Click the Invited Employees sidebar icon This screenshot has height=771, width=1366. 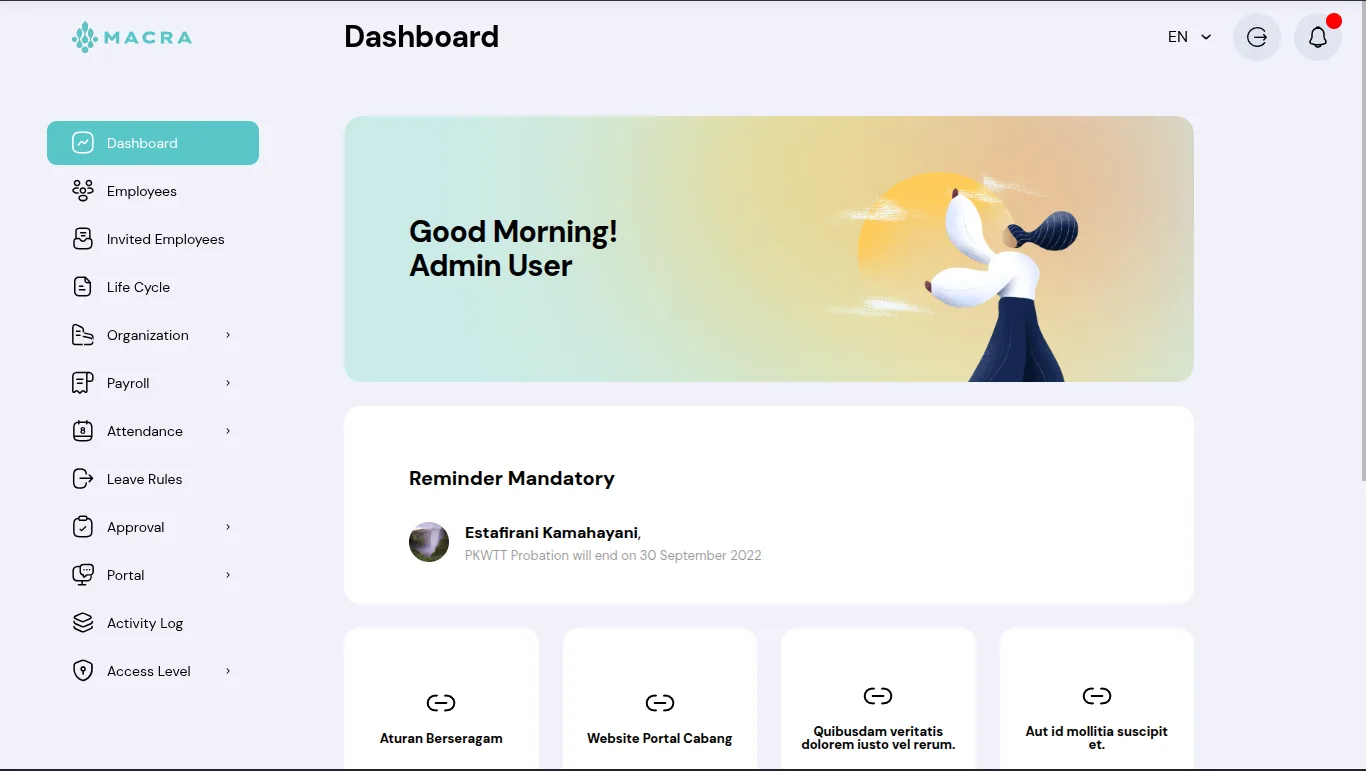pos(83,239)
